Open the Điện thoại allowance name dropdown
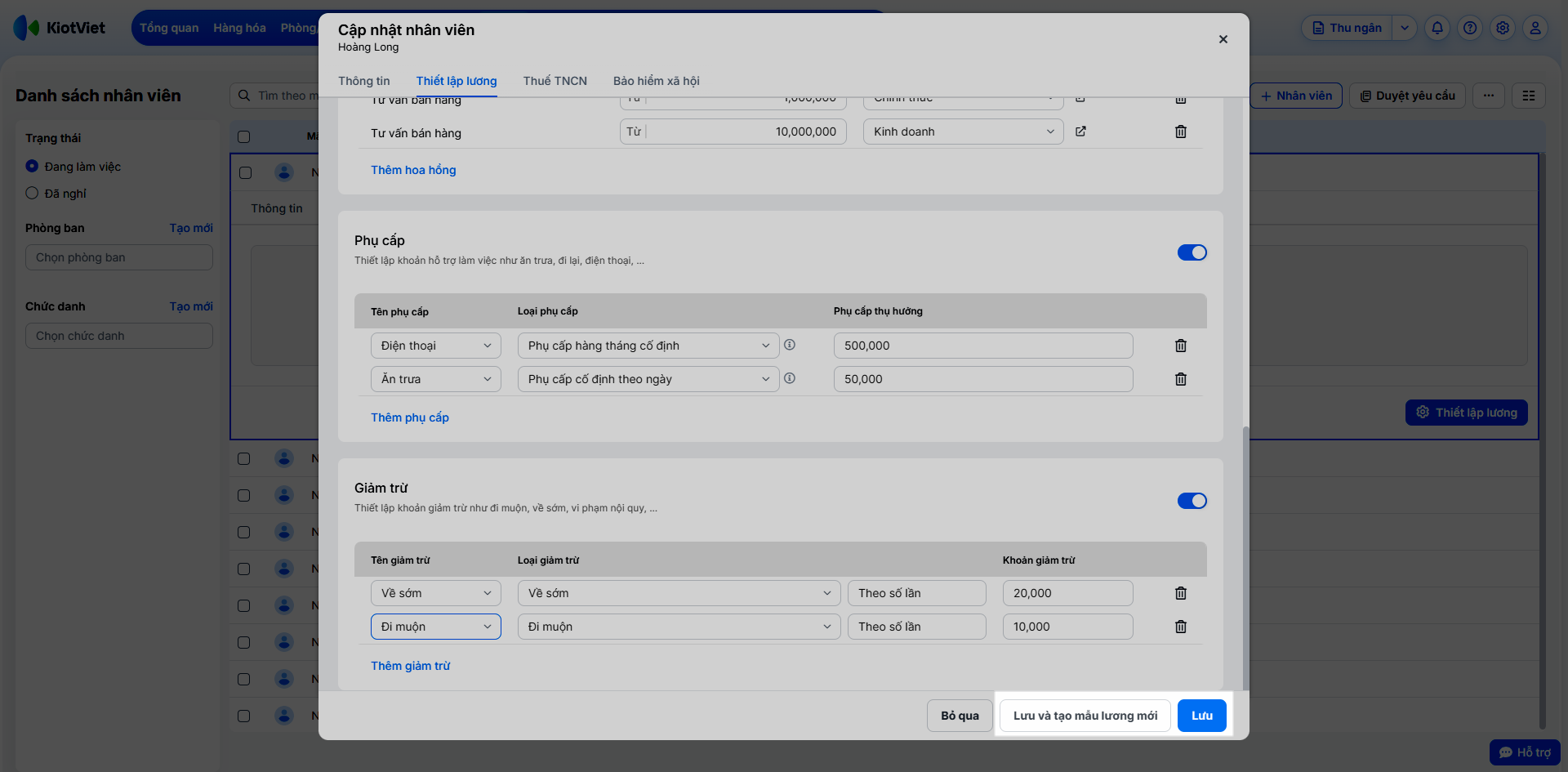 435,346
